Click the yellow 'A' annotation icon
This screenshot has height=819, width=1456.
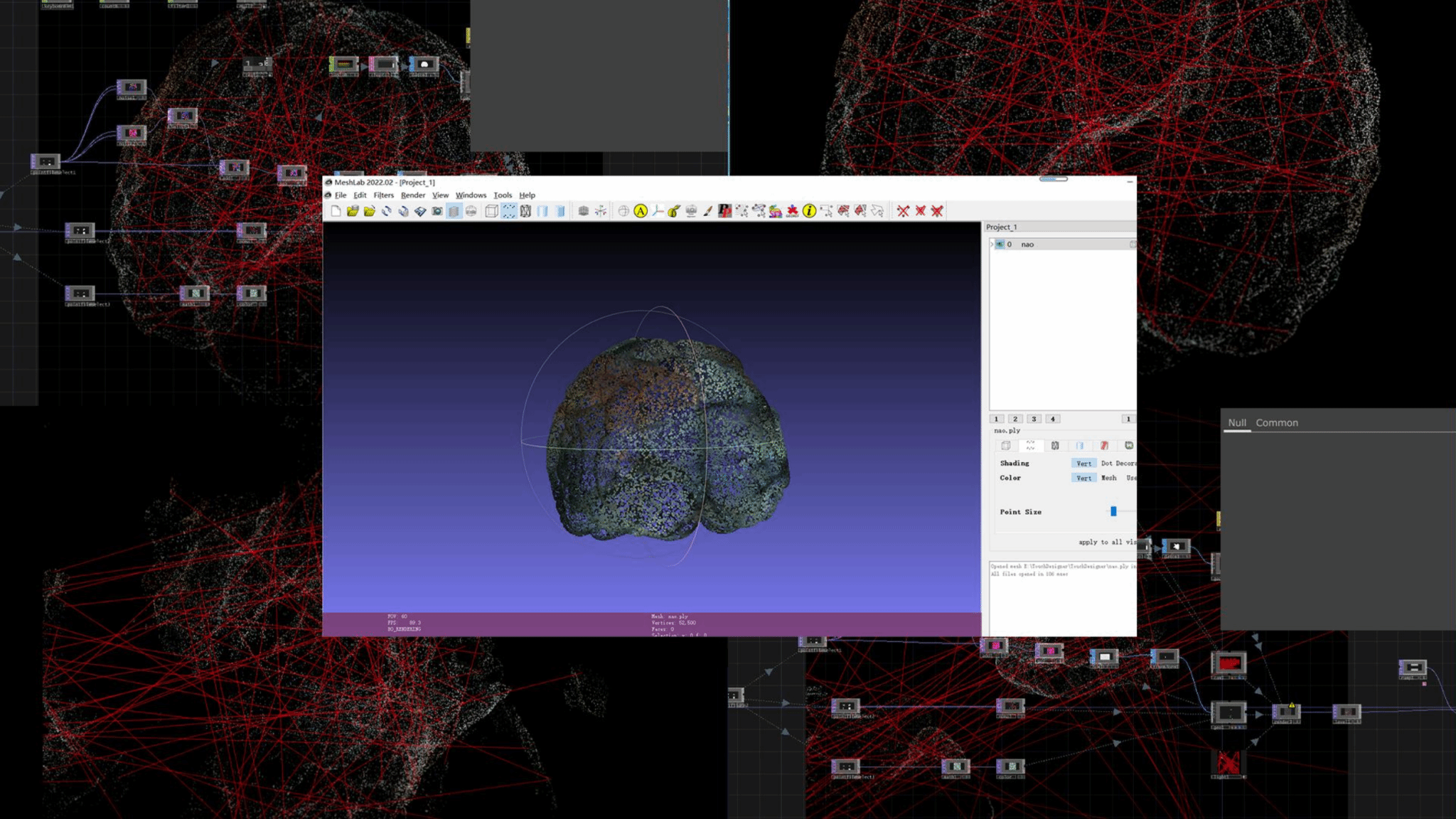(641, 211)
